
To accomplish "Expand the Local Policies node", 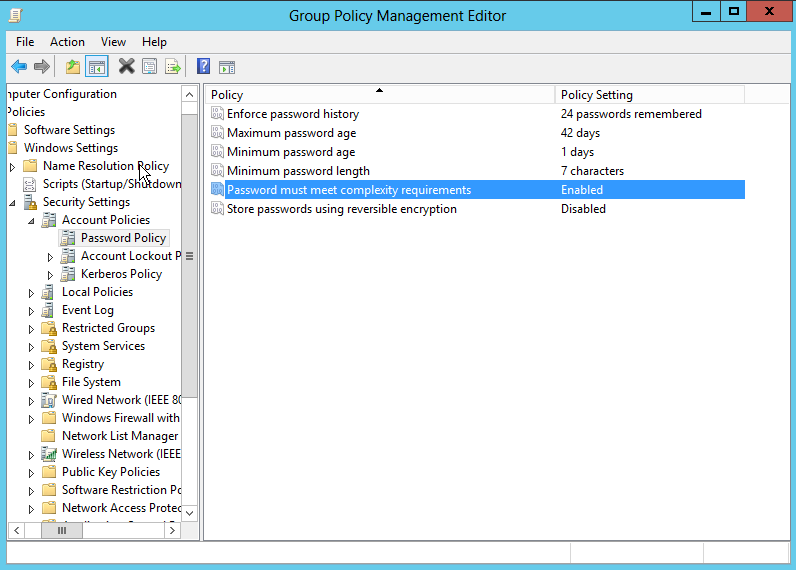I will point(31,293).
